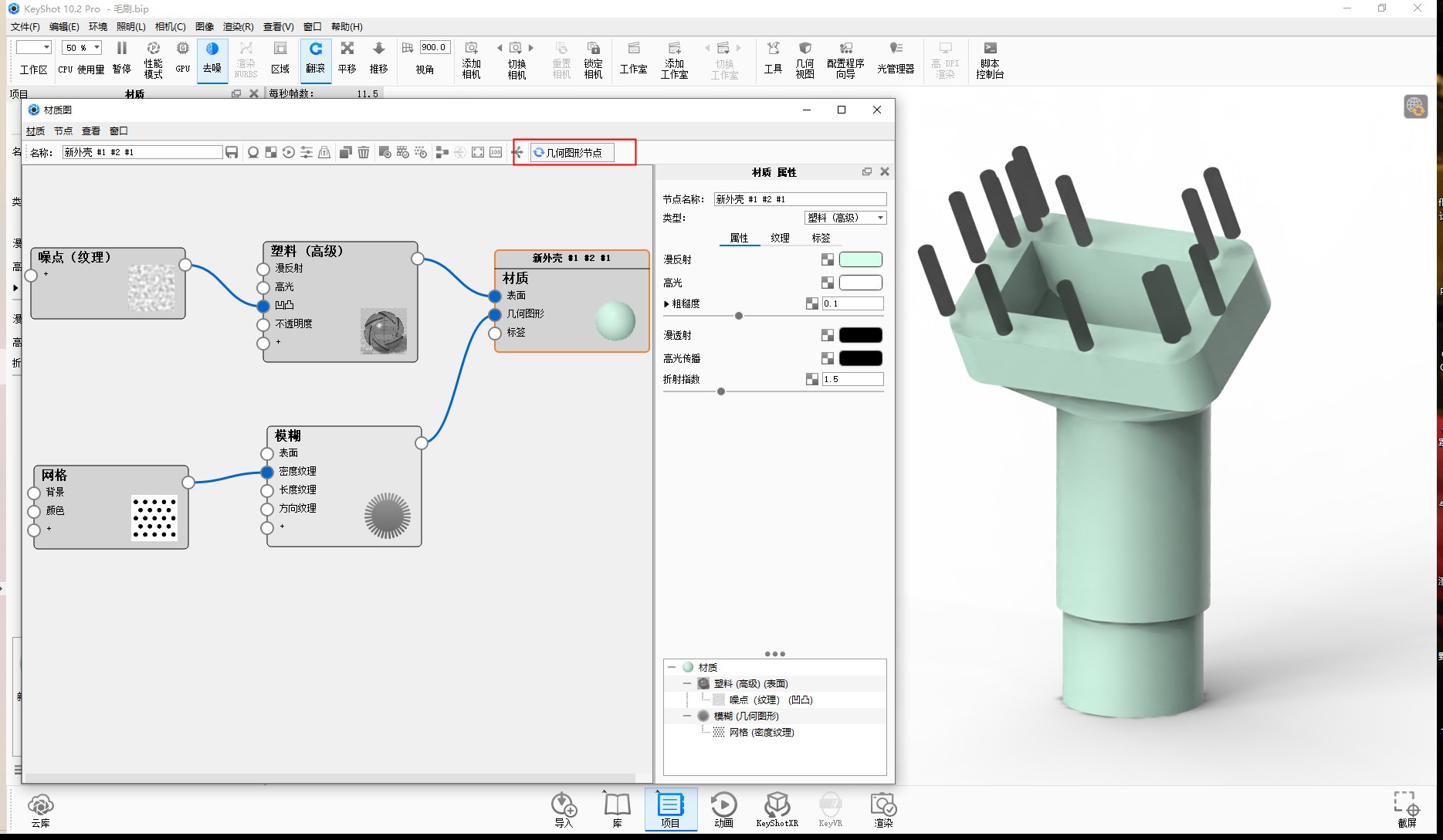1443x840 pixels.
Task: Switch to the Textures tab
Action: (x=780, y=238)
